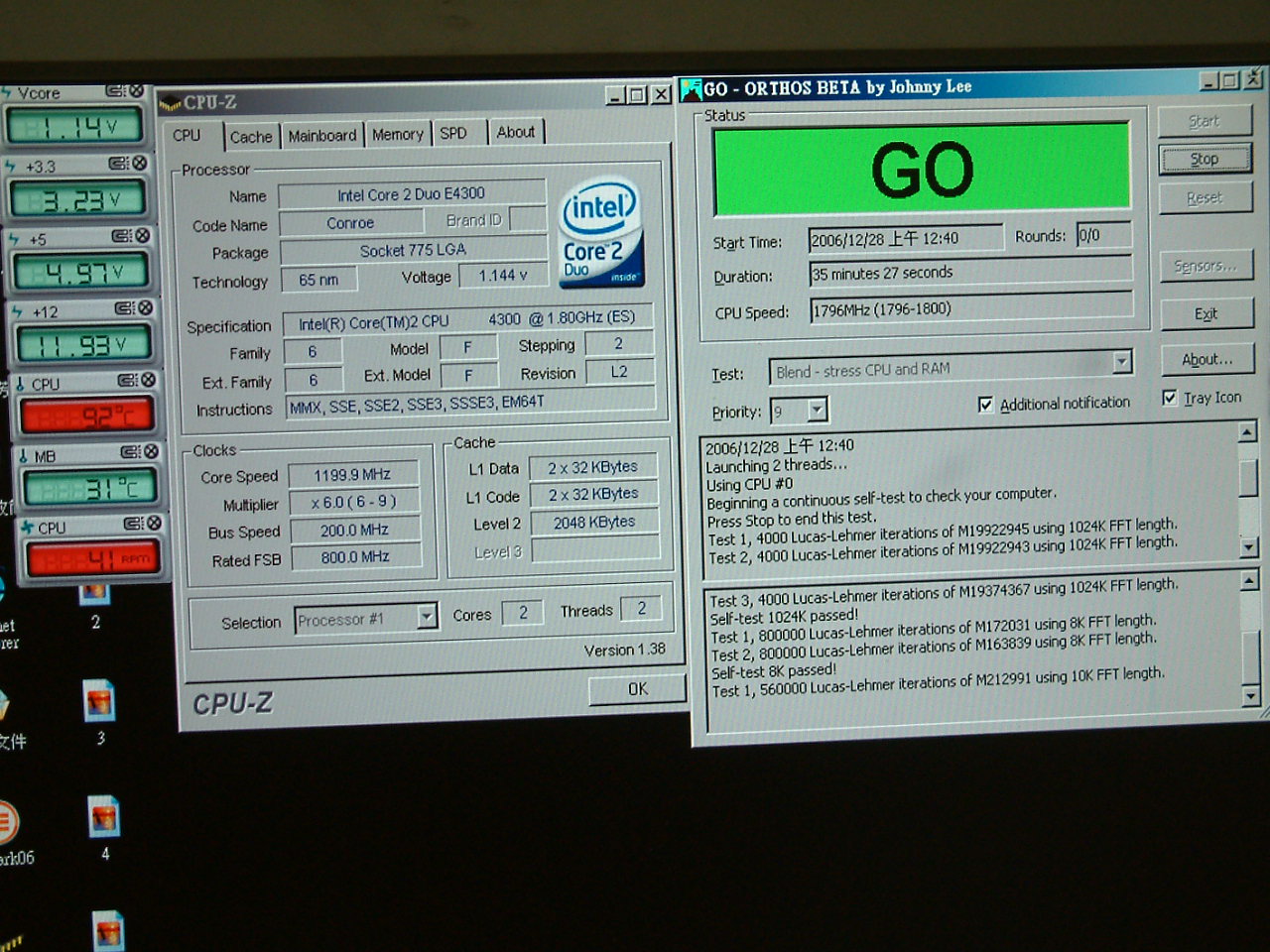This screenshot has height=952, width=1270.
Task: Open the Sensors... button in Orthos
Action: [1206, 266]
